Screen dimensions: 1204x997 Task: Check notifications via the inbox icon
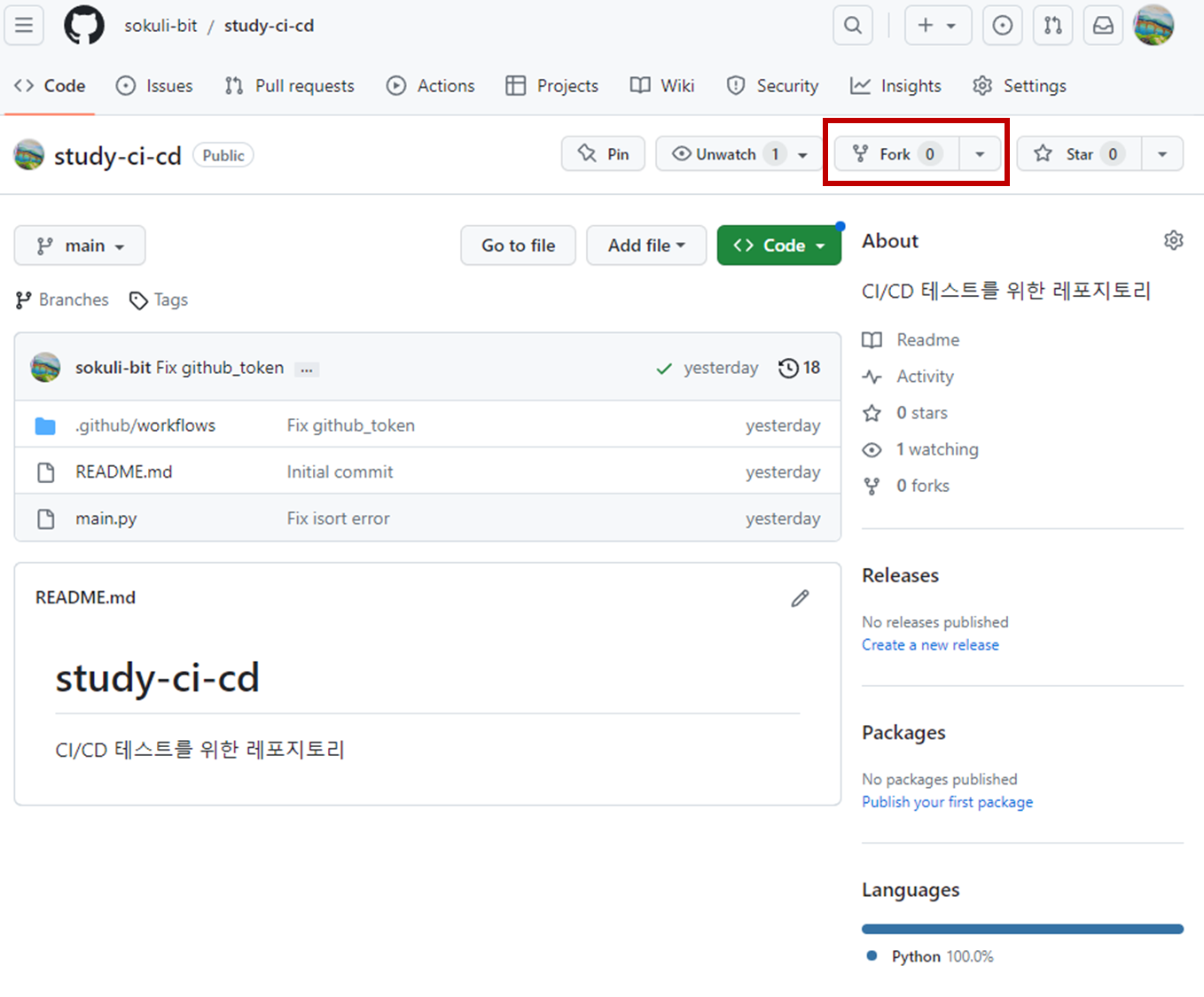[x=1102, y=25]
